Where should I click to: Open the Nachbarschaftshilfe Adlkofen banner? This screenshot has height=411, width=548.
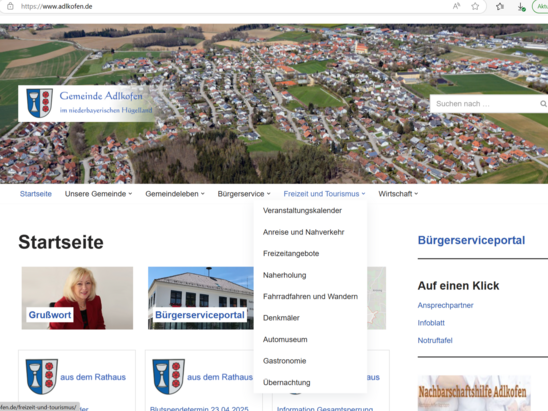tap(474, 393)
